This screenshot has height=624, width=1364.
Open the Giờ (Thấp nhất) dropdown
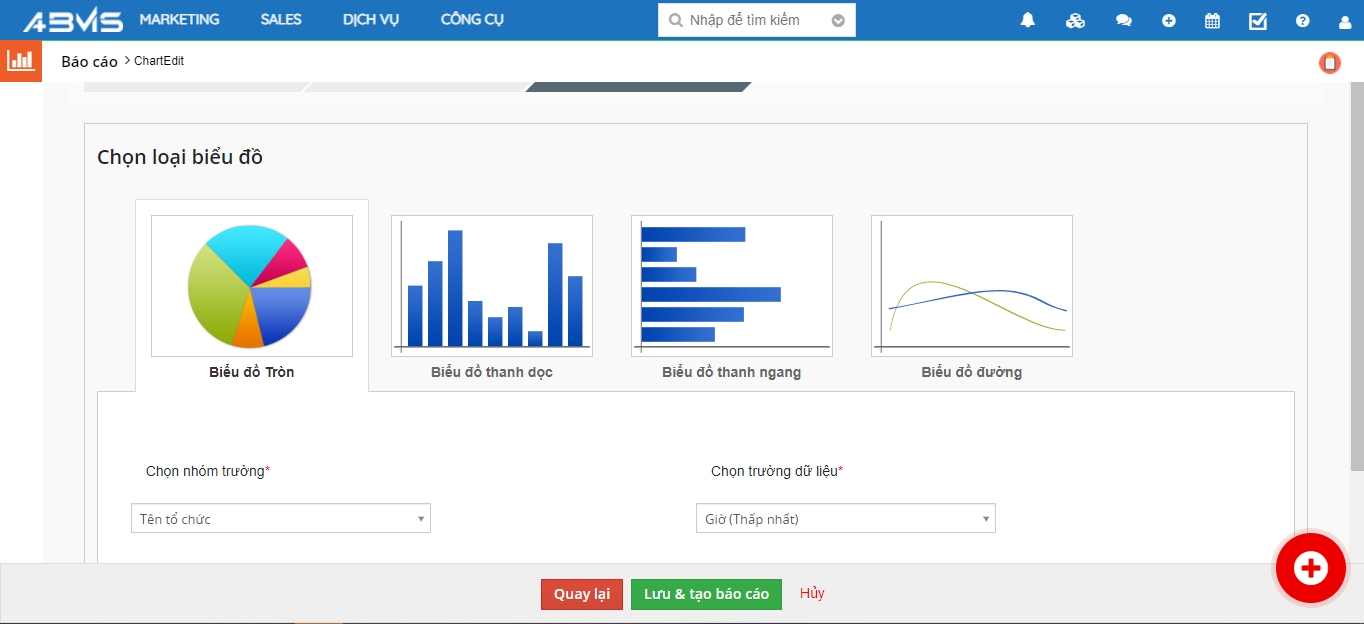[x=846, y=518]
